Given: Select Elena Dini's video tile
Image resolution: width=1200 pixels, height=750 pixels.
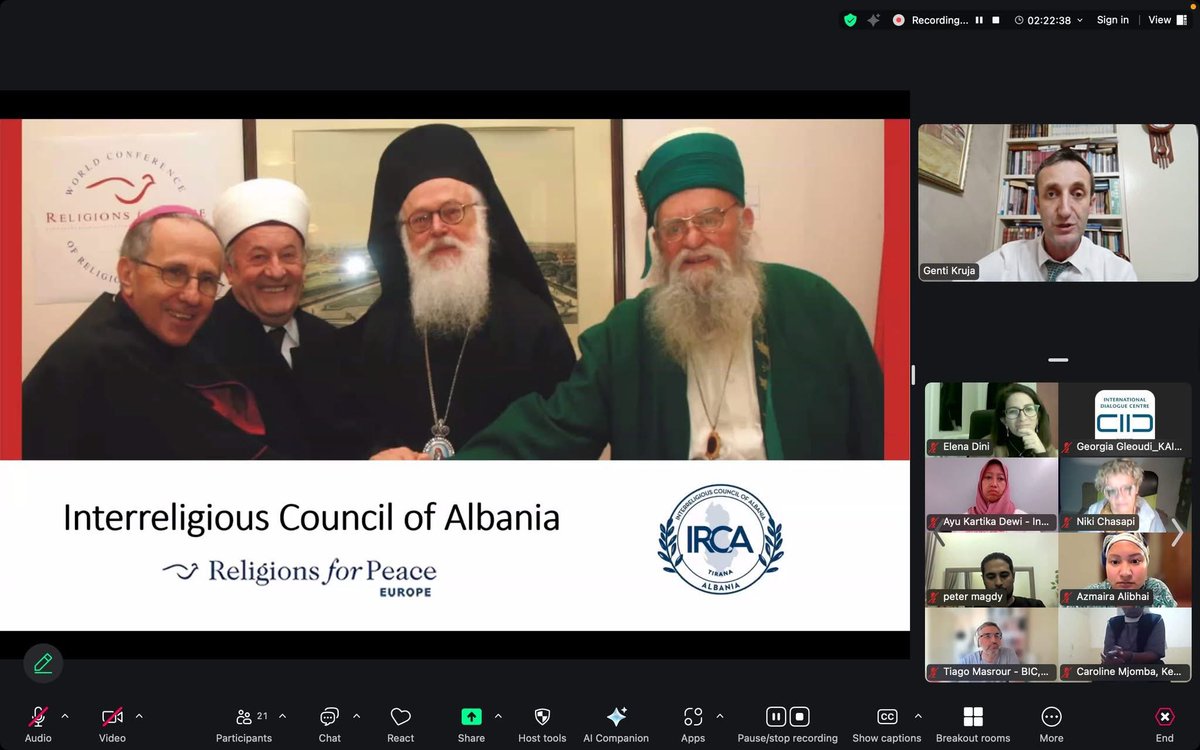Looking at the screenshot, I should click(x=991, y=419).
